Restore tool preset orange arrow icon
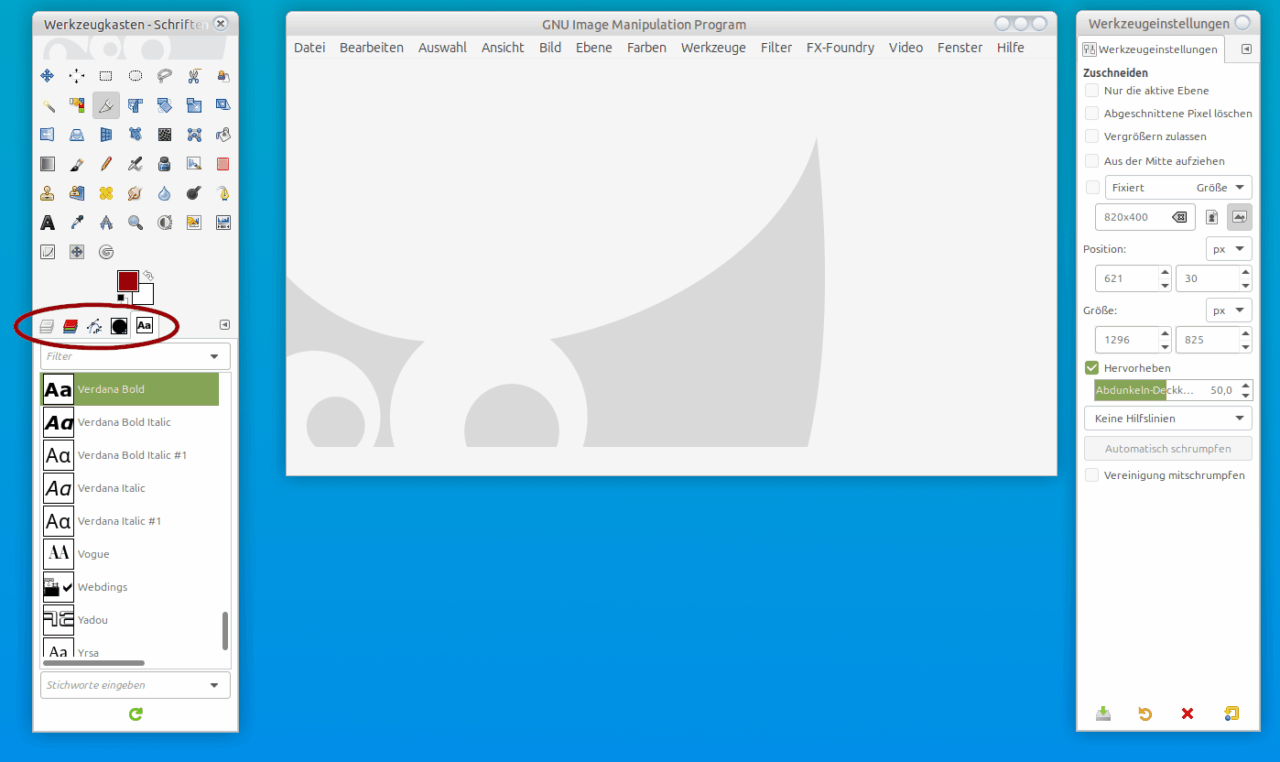Image resolution: width=1280 pixels, height=762 pixels. [1145, 713]
